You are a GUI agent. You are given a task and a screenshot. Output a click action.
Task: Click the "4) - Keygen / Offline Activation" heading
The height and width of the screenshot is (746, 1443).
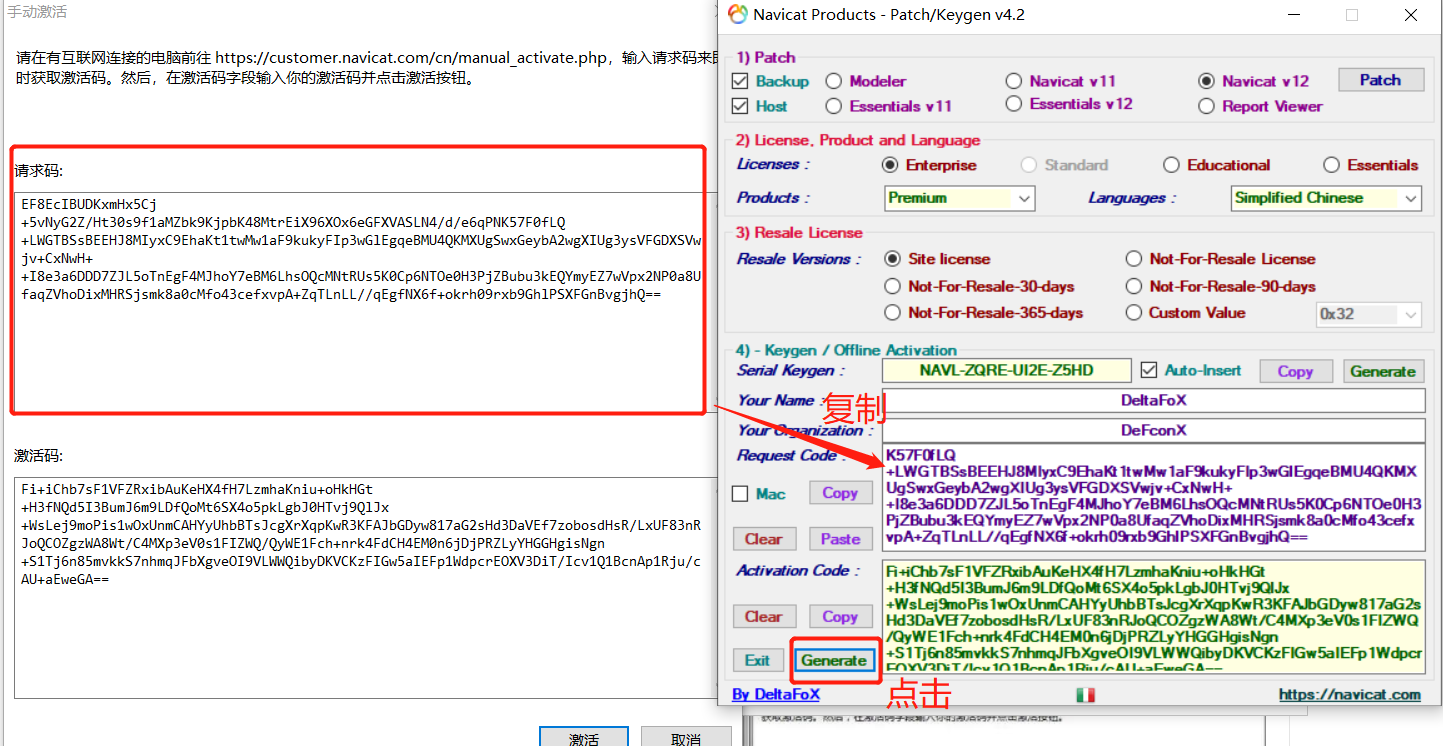point(847,350)
